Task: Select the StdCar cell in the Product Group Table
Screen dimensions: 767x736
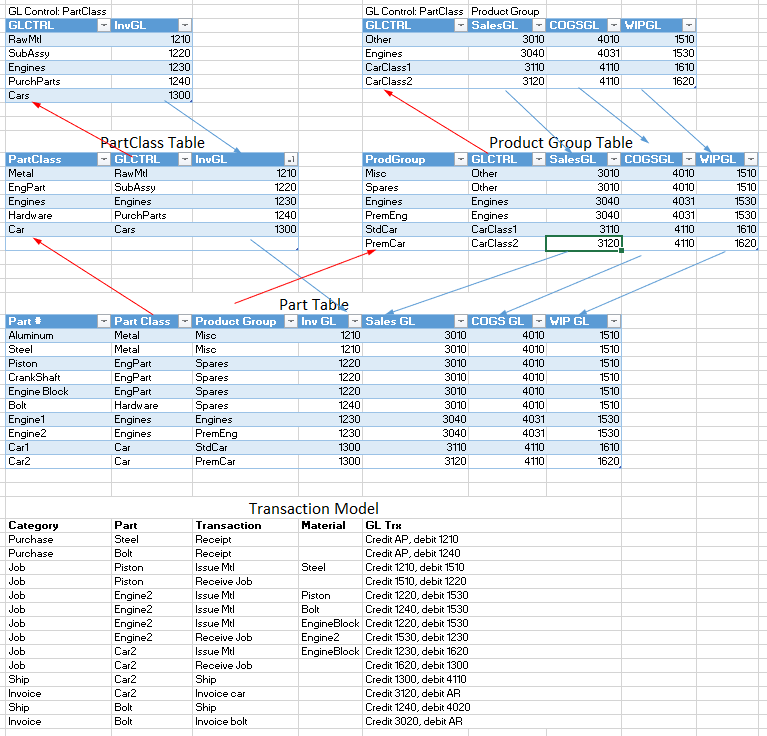Action: point(415,230)
